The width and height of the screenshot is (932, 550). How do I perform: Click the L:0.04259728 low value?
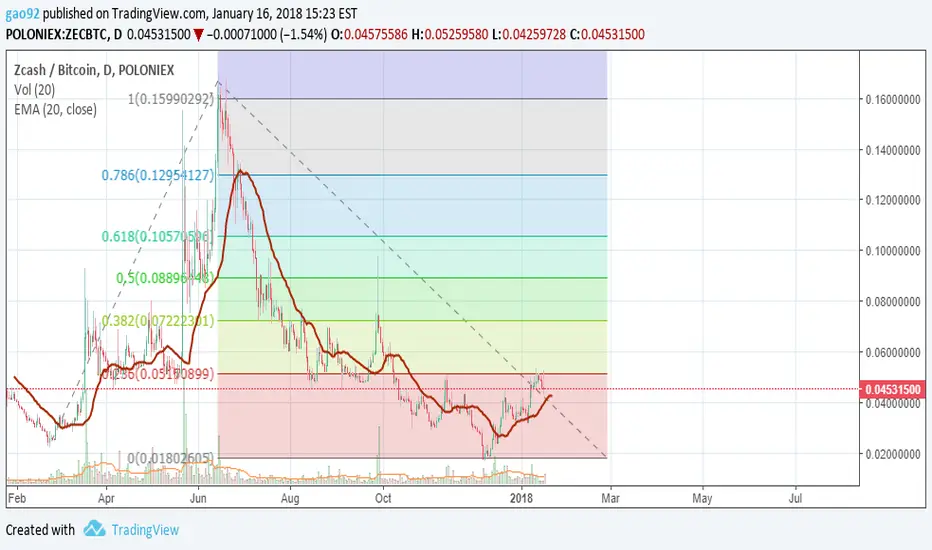(528, 34)
